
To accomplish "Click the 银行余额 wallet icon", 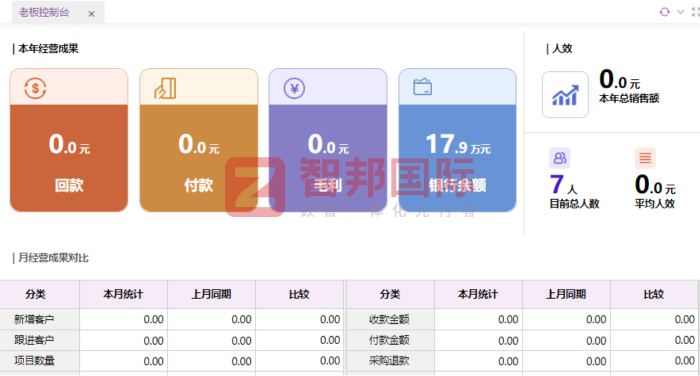I will pos(422,87).
